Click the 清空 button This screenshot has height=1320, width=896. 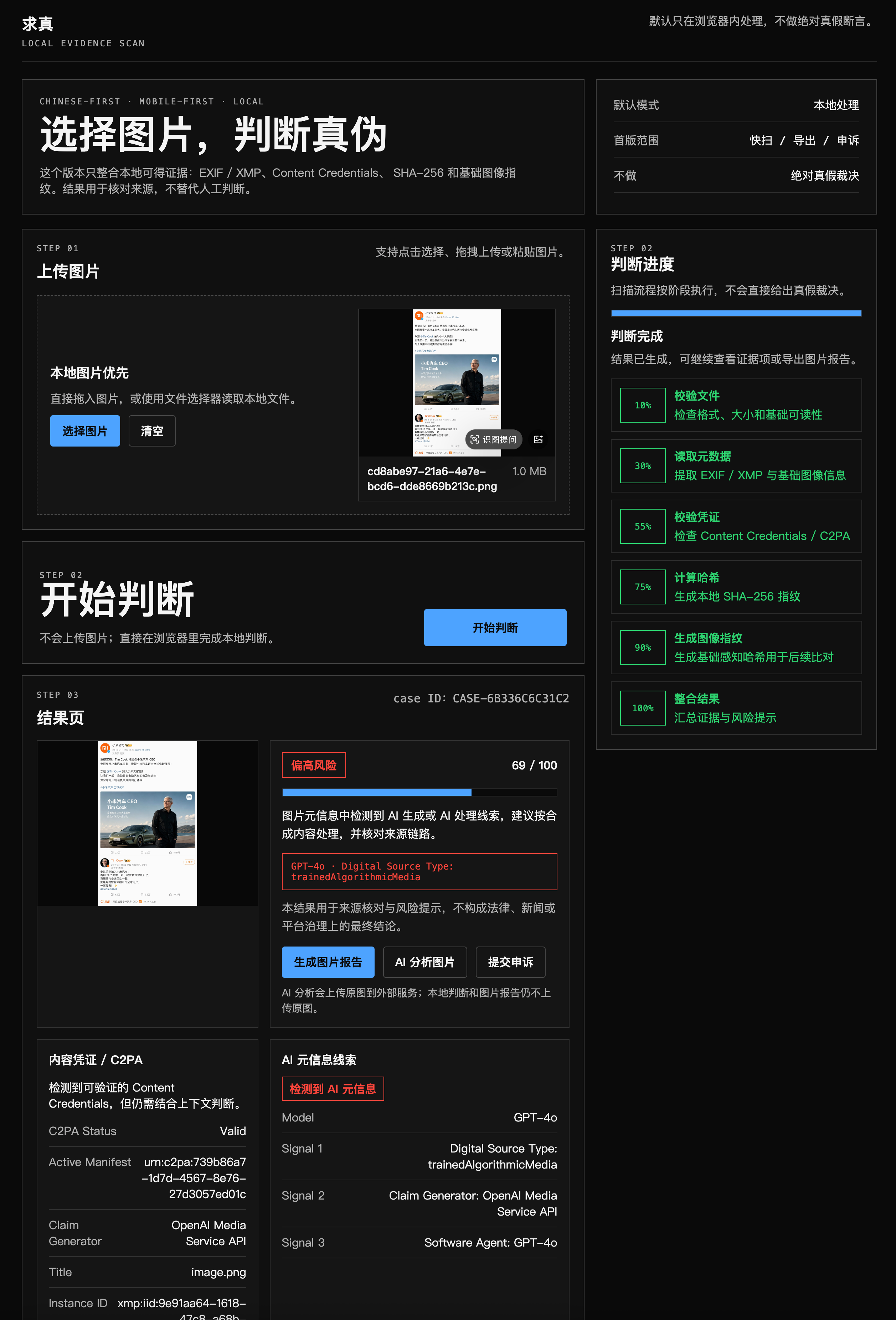(x=152, y=431)
